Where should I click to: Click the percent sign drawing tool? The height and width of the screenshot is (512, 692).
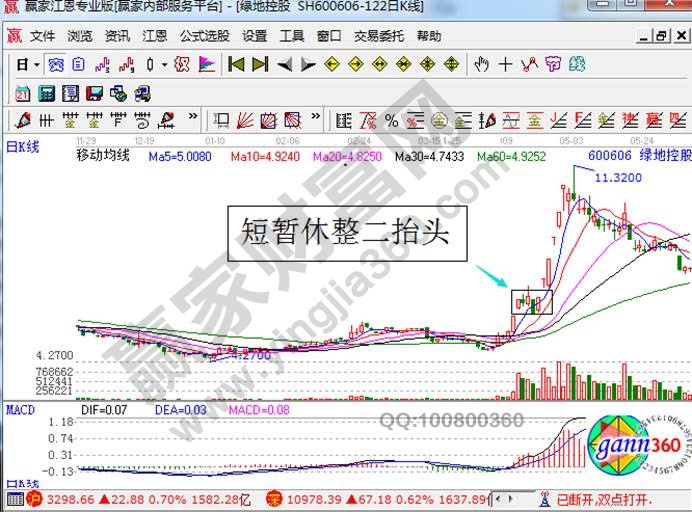click(x=391, y=121)
